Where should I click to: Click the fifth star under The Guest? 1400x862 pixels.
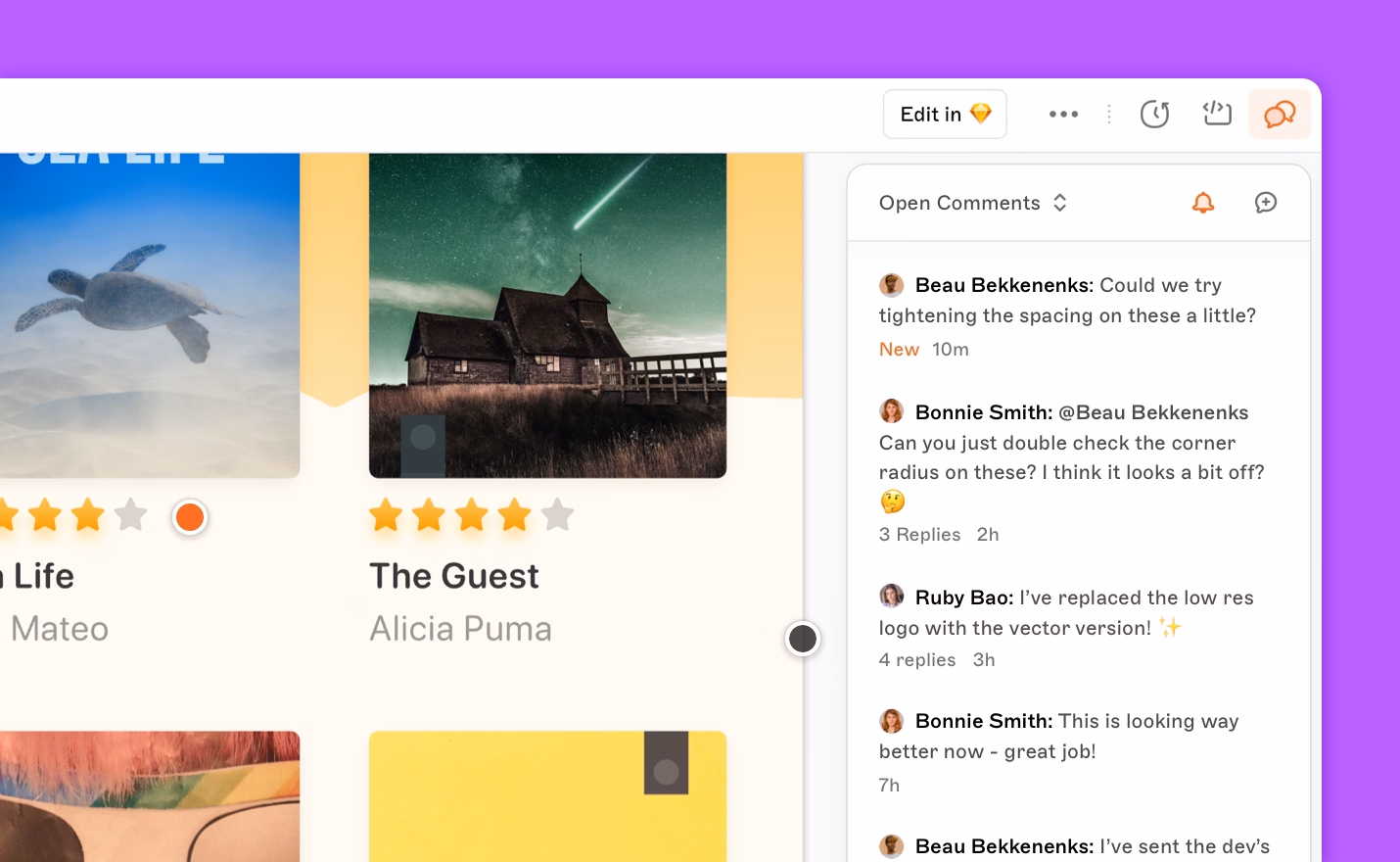[x=558, y=515]
